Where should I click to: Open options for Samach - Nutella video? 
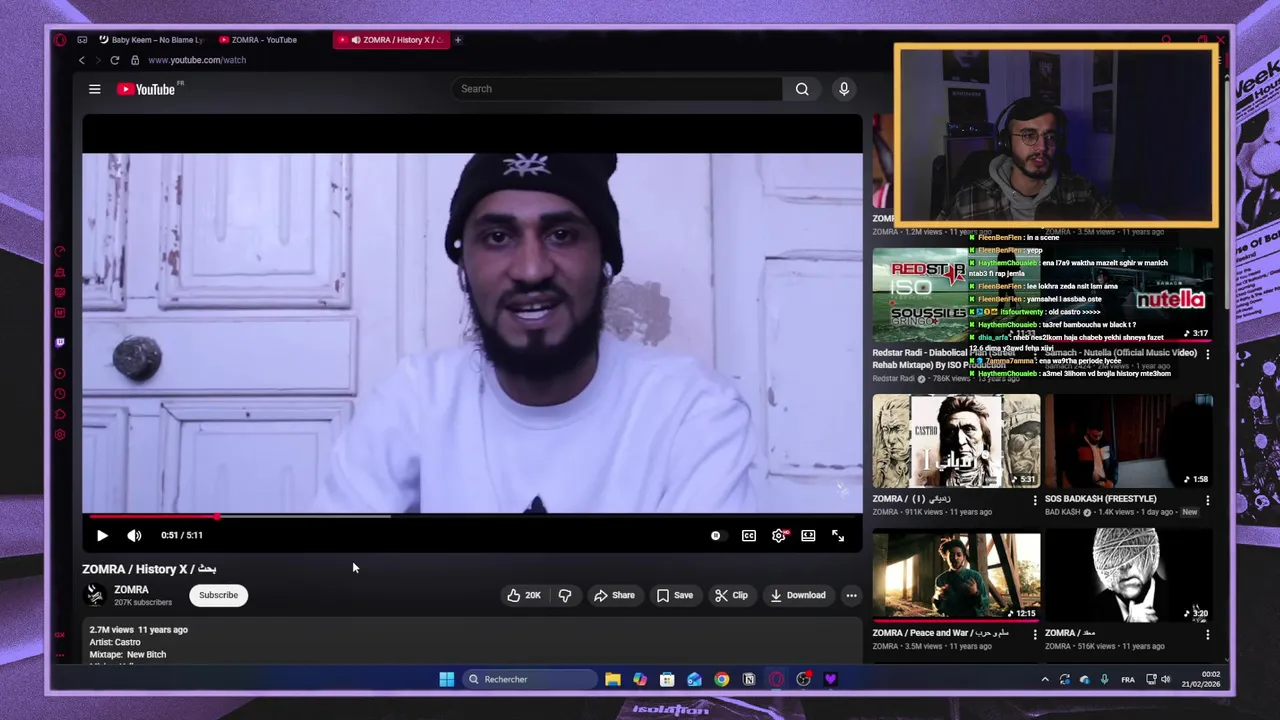(1207, 354)
